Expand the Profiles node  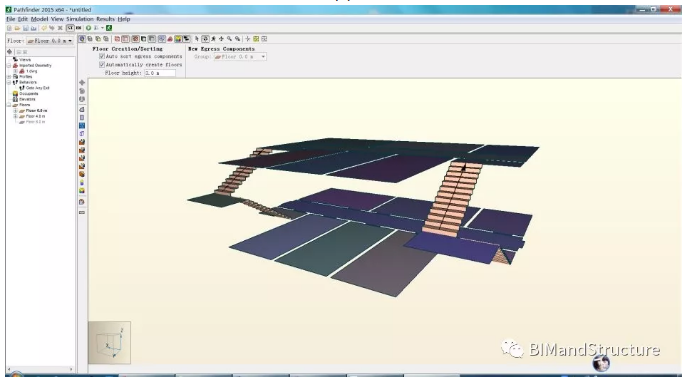(9, 77)
